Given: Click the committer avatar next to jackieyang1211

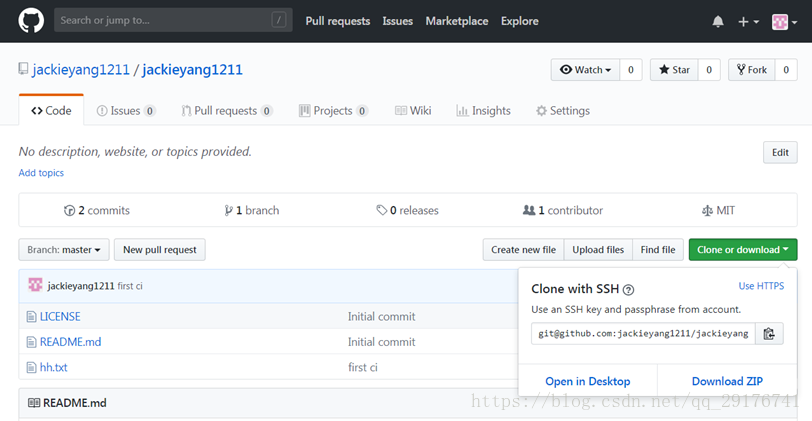Looking at the screenshot, I should click(35, 285).
